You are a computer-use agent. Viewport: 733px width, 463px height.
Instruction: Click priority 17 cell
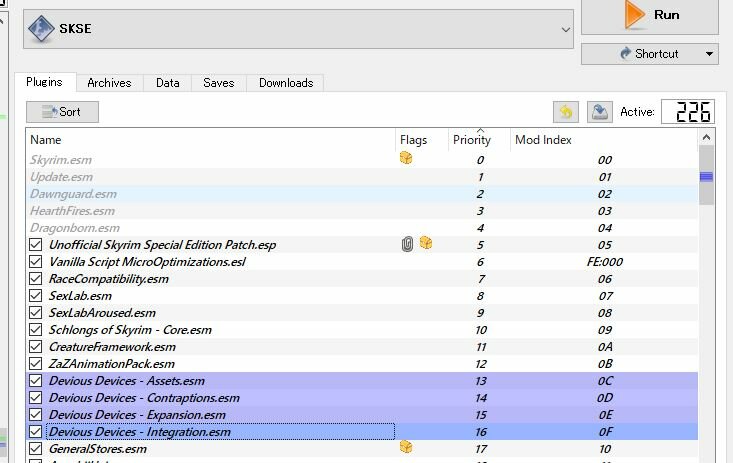click(x=481, y=449)
